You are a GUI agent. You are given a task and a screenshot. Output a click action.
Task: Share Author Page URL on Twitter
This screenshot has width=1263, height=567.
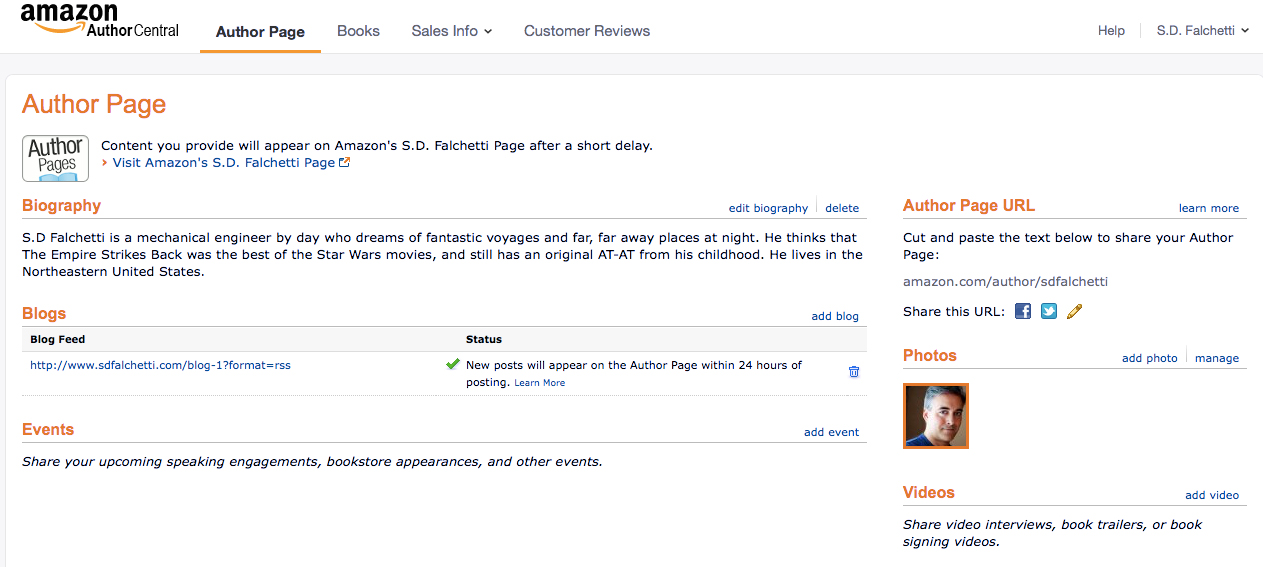(1049, 311)
